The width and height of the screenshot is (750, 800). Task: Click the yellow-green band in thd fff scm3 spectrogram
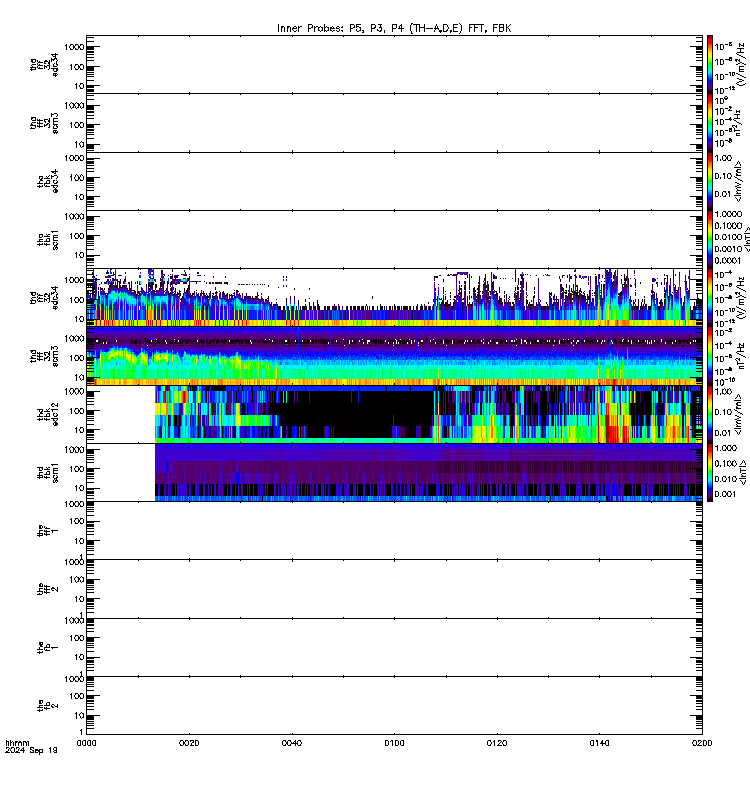117,354
